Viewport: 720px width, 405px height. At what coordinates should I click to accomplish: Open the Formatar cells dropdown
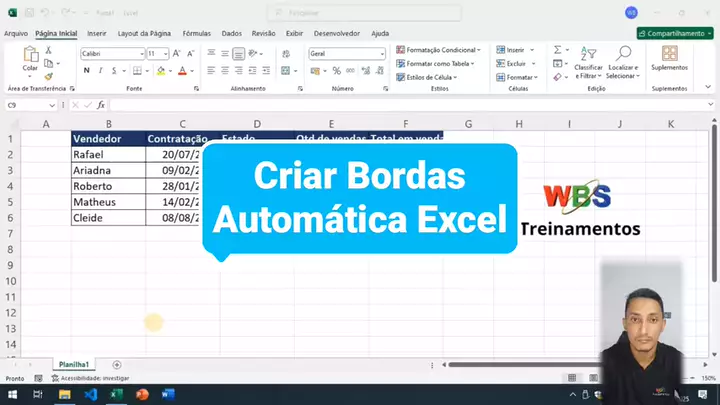pos(517,77)
